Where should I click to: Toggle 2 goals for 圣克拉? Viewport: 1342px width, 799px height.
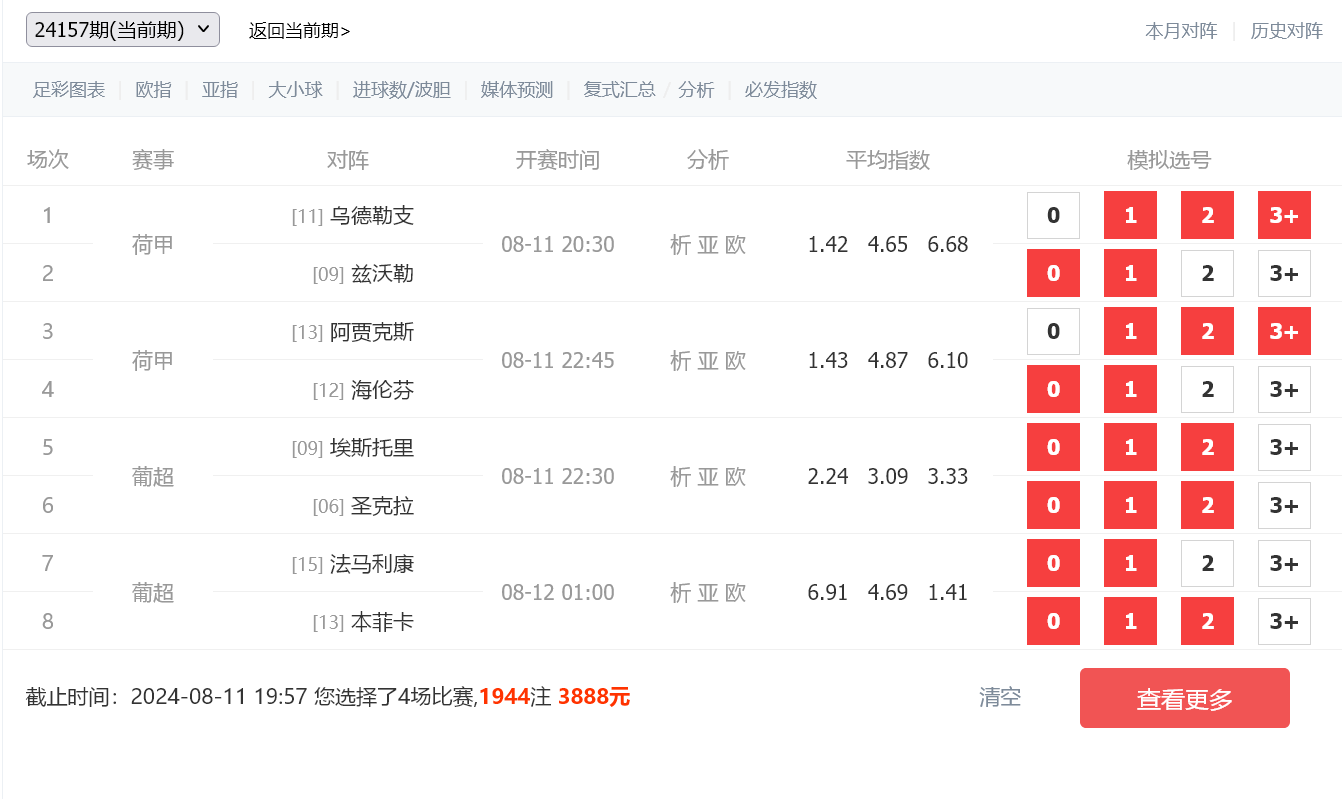pyautogui.click(x=1207, y=506)
